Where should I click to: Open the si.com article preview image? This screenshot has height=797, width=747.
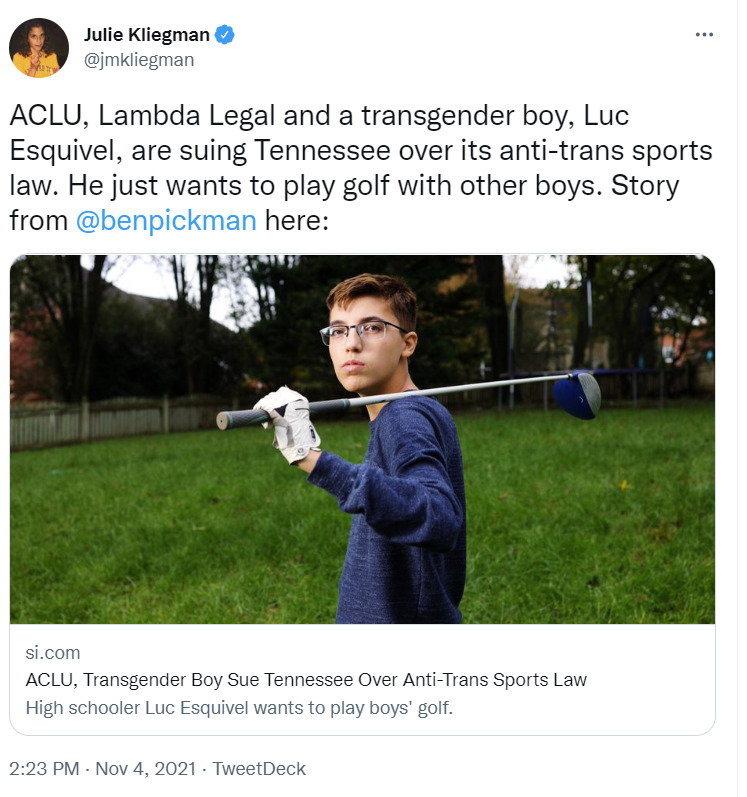tap(362, 439)
